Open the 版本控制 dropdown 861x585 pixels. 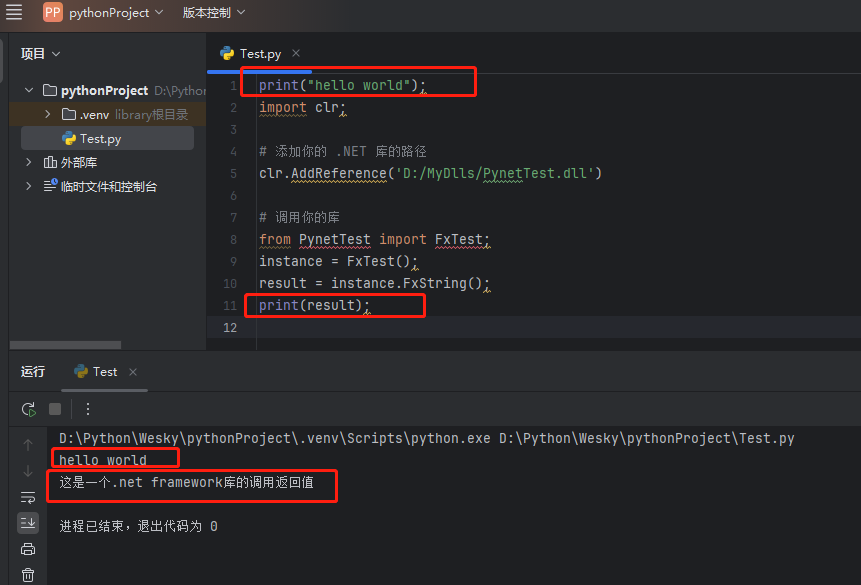(213, 13)
